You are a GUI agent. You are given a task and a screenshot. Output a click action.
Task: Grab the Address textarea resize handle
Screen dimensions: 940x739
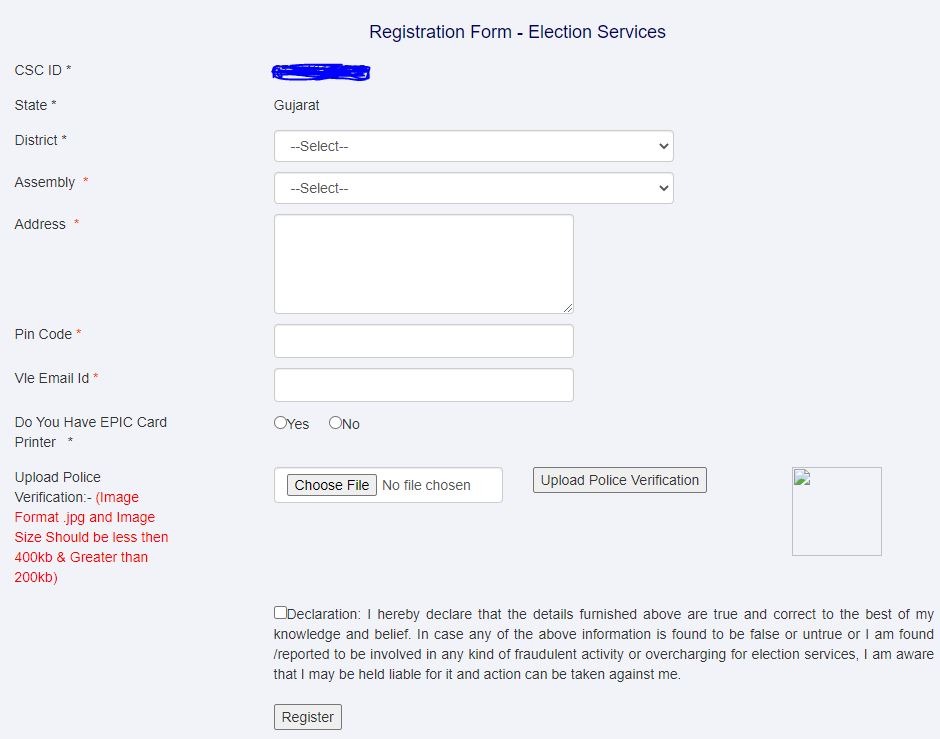tap(568, 307)
